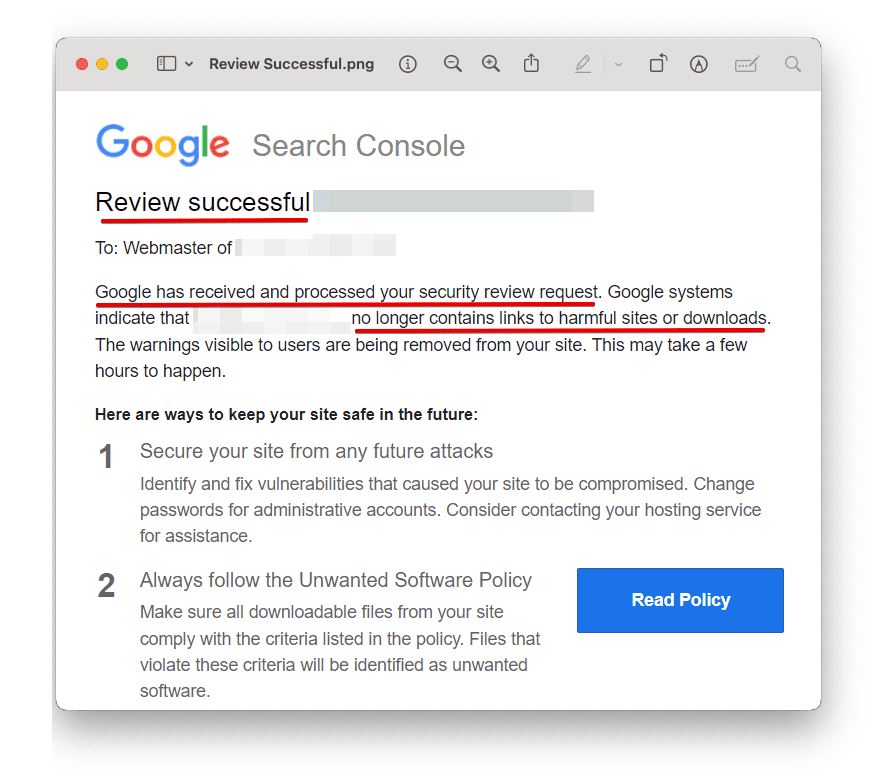Toggle the sidebar view button
The image size is (877, 784).
(166, 64)
